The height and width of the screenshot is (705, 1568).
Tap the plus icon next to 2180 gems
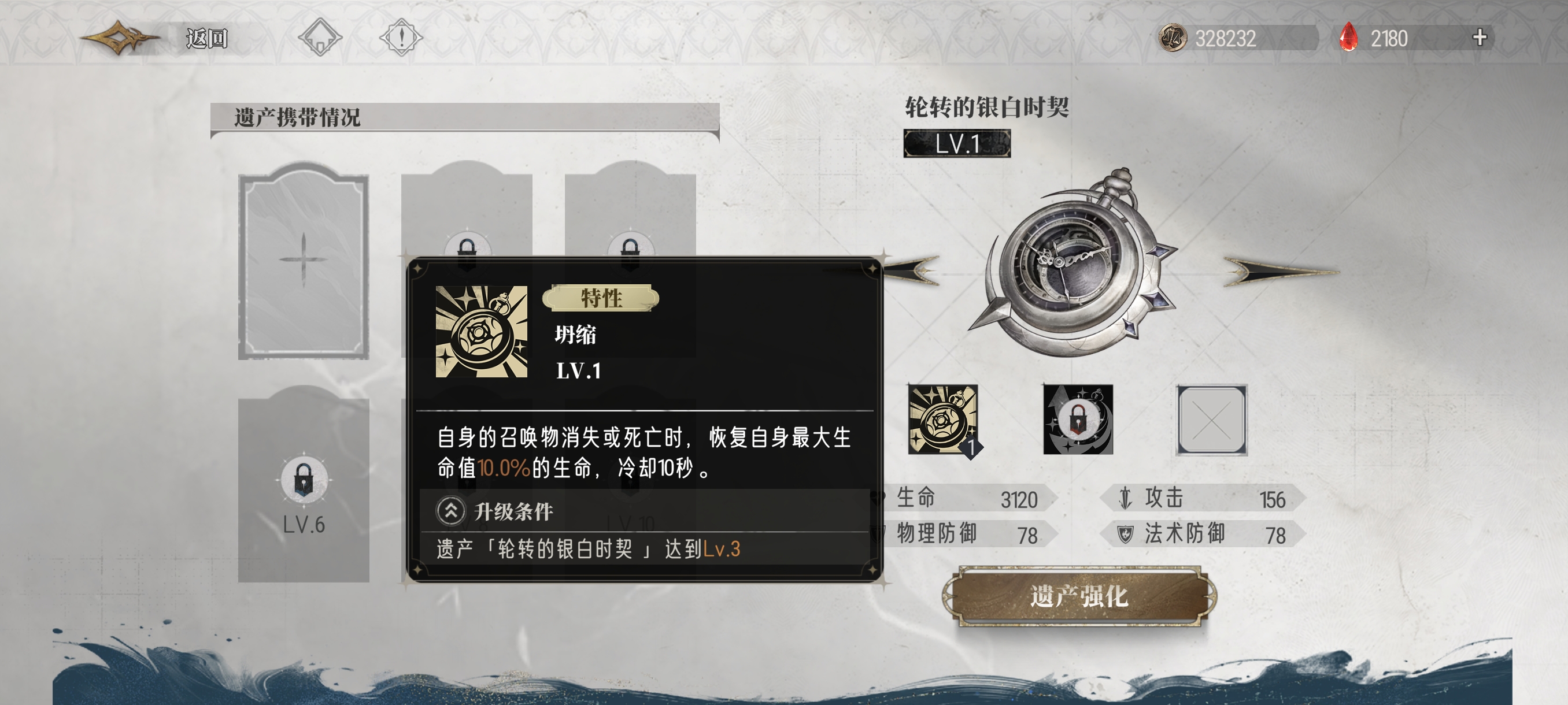[1479, 38]
